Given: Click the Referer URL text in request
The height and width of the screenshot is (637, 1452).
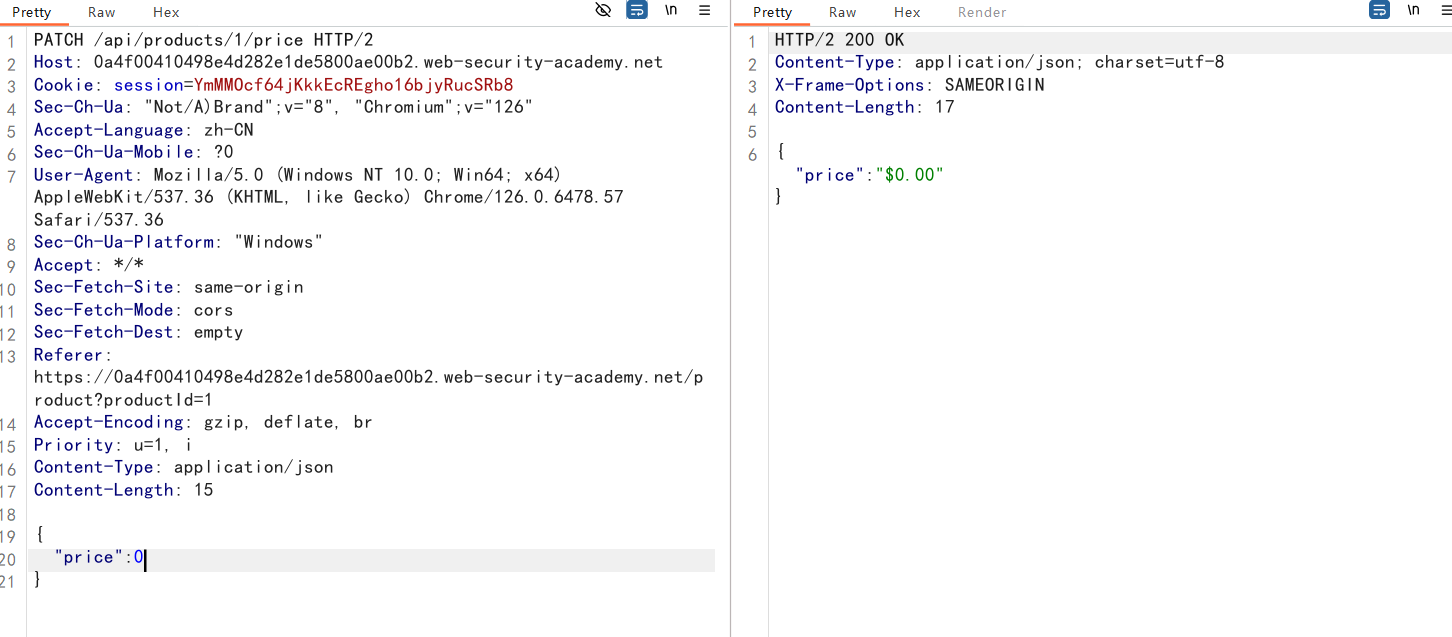Looking at the screenshot, I should [x=368, y=378].
